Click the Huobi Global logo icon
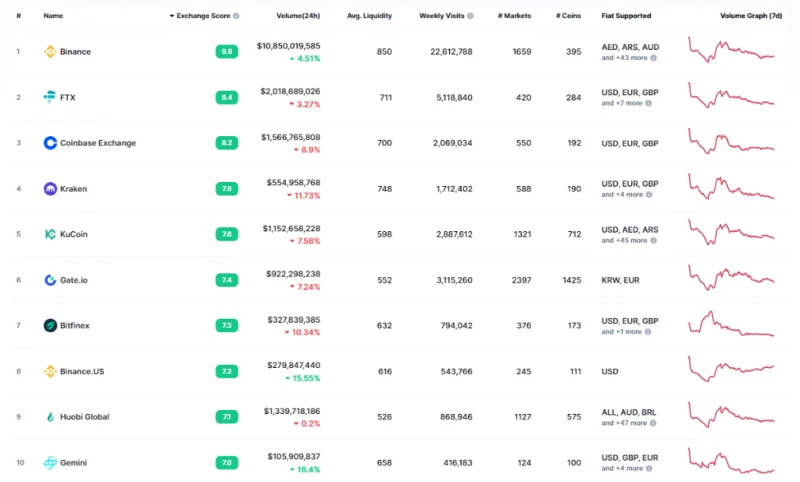800x482 pixels. [50, 417]
